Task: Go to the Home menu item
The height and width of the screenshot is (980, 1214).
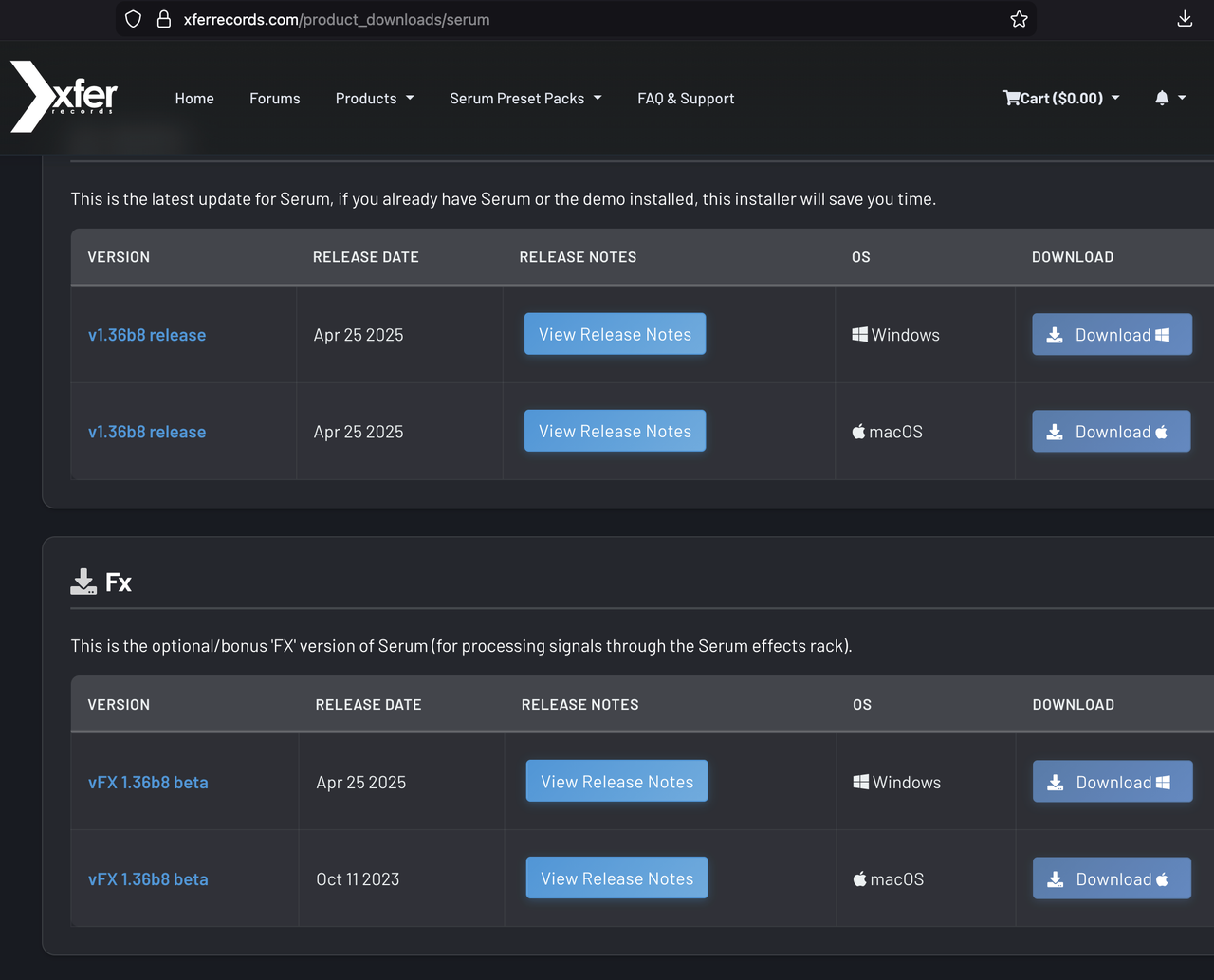Action: (x=194, y=99)
